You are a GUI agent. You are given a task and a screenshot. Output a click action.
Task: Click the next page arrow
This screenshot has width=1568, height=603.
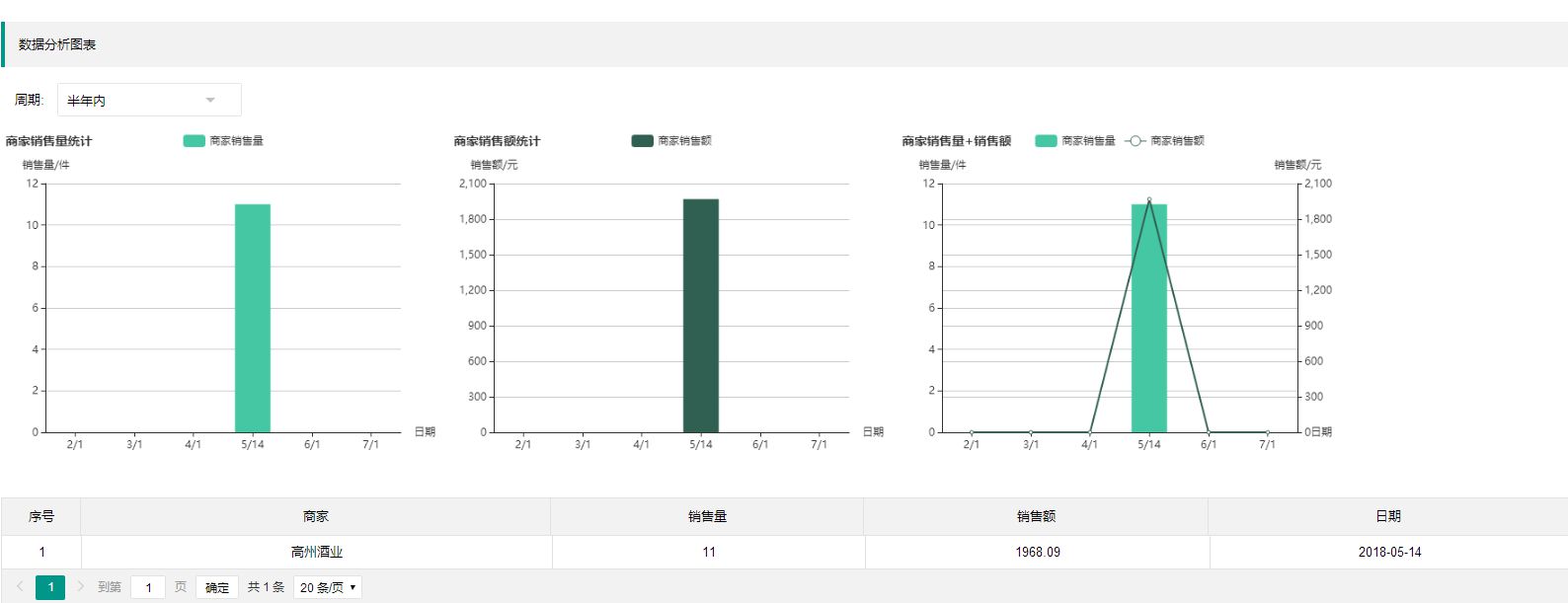click(81, 586)
